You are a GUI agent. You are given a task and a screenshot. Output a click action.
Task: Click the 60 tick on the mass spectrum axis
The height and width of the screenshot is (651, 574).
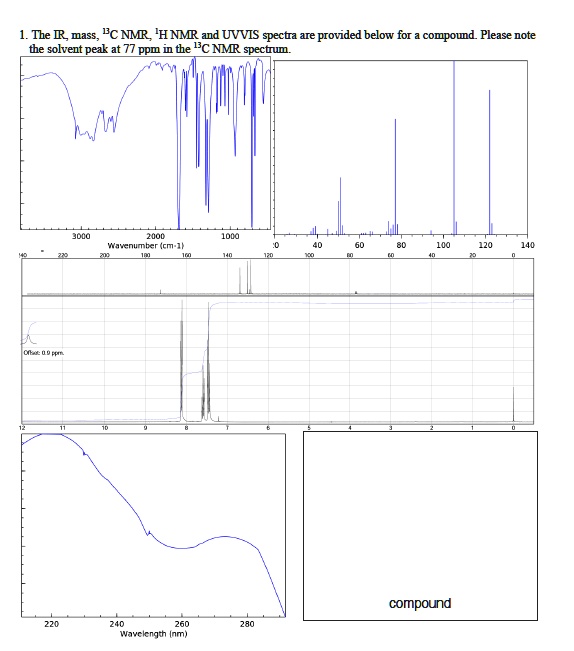click(x=359, y=245)
